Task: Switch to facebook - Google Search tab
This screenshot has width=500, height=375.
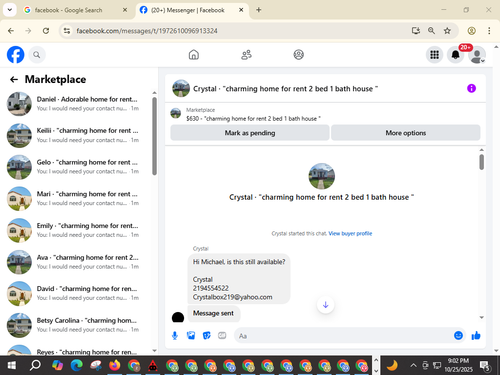Action: [x=68, y=10]
